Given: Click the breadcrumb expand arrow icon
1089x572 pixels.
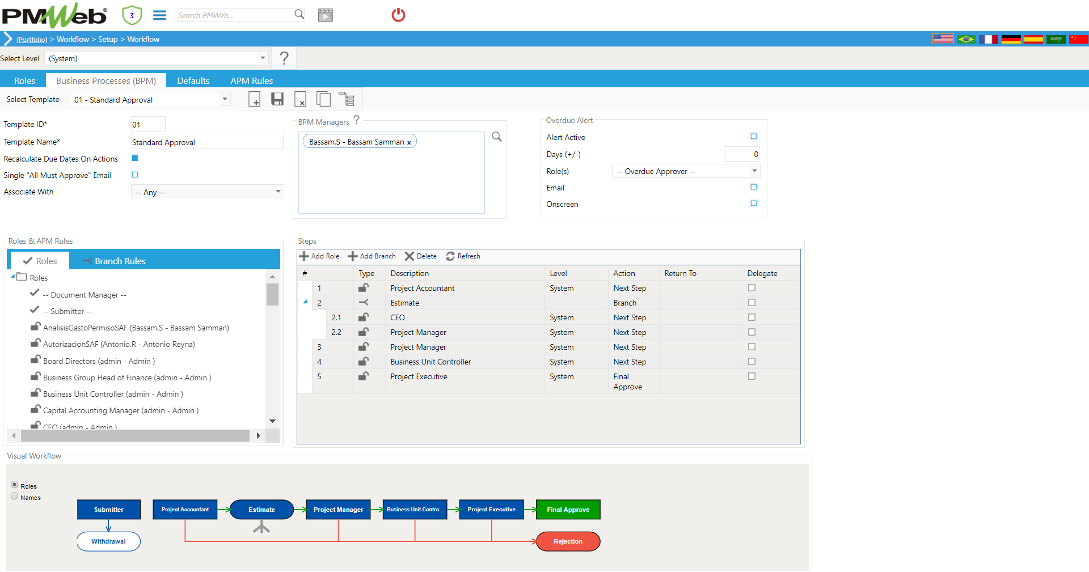Looking at the screenshot, I should pyautogui.click(x=8, y=39).
